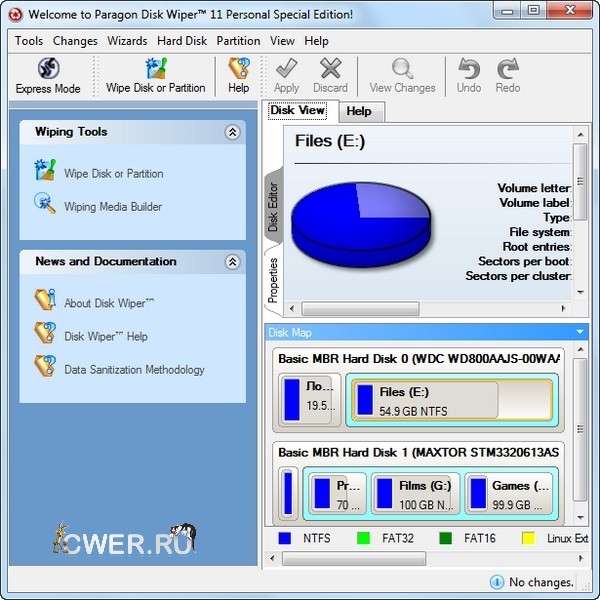Open the Disk Wiper Help link
Image resolution: width=600 pixels, height=600 pixels.
coord(106,336)
